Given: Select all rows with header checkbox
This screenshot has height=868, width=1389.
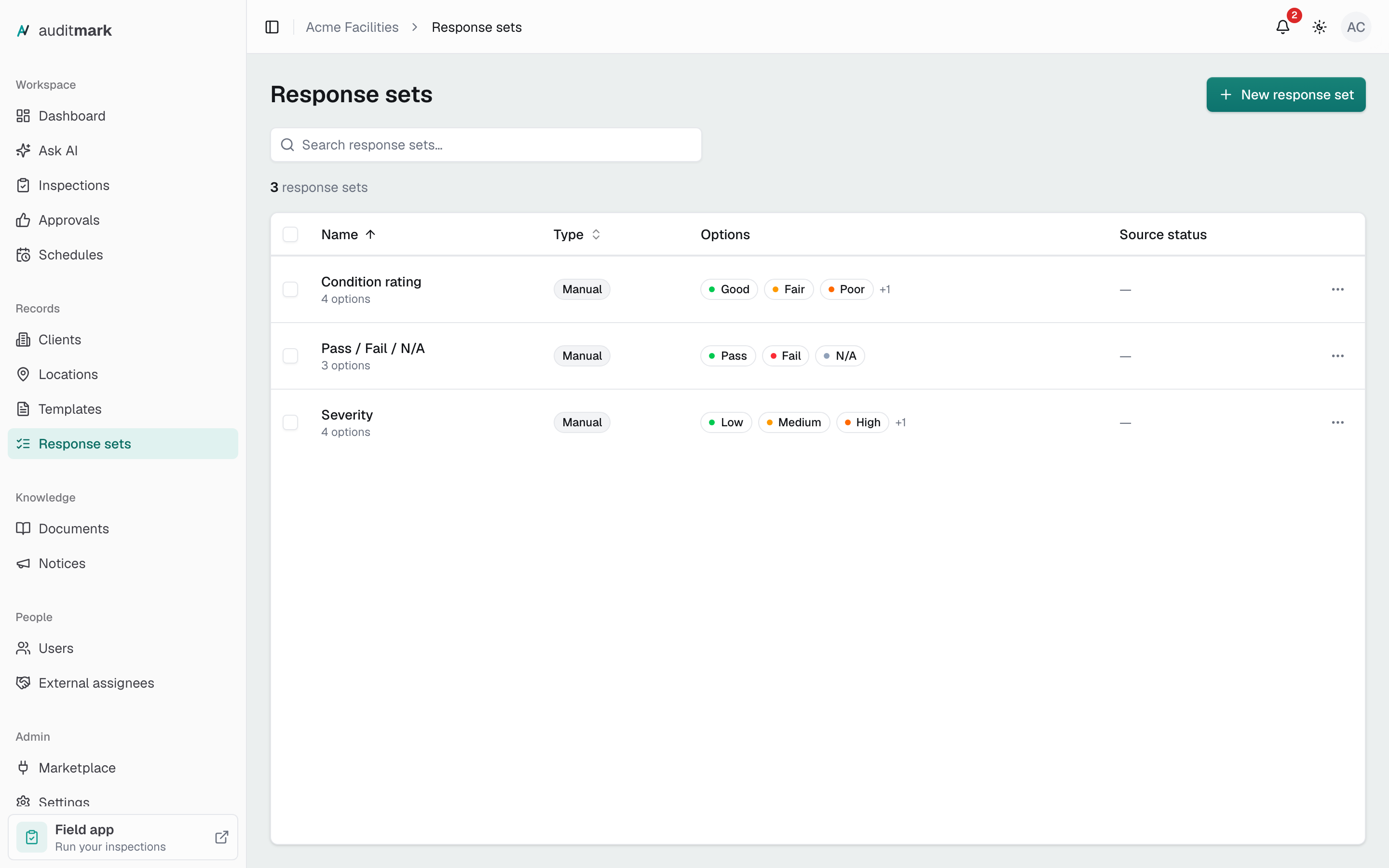Looking at the screenshot, I should pos(290,234).
